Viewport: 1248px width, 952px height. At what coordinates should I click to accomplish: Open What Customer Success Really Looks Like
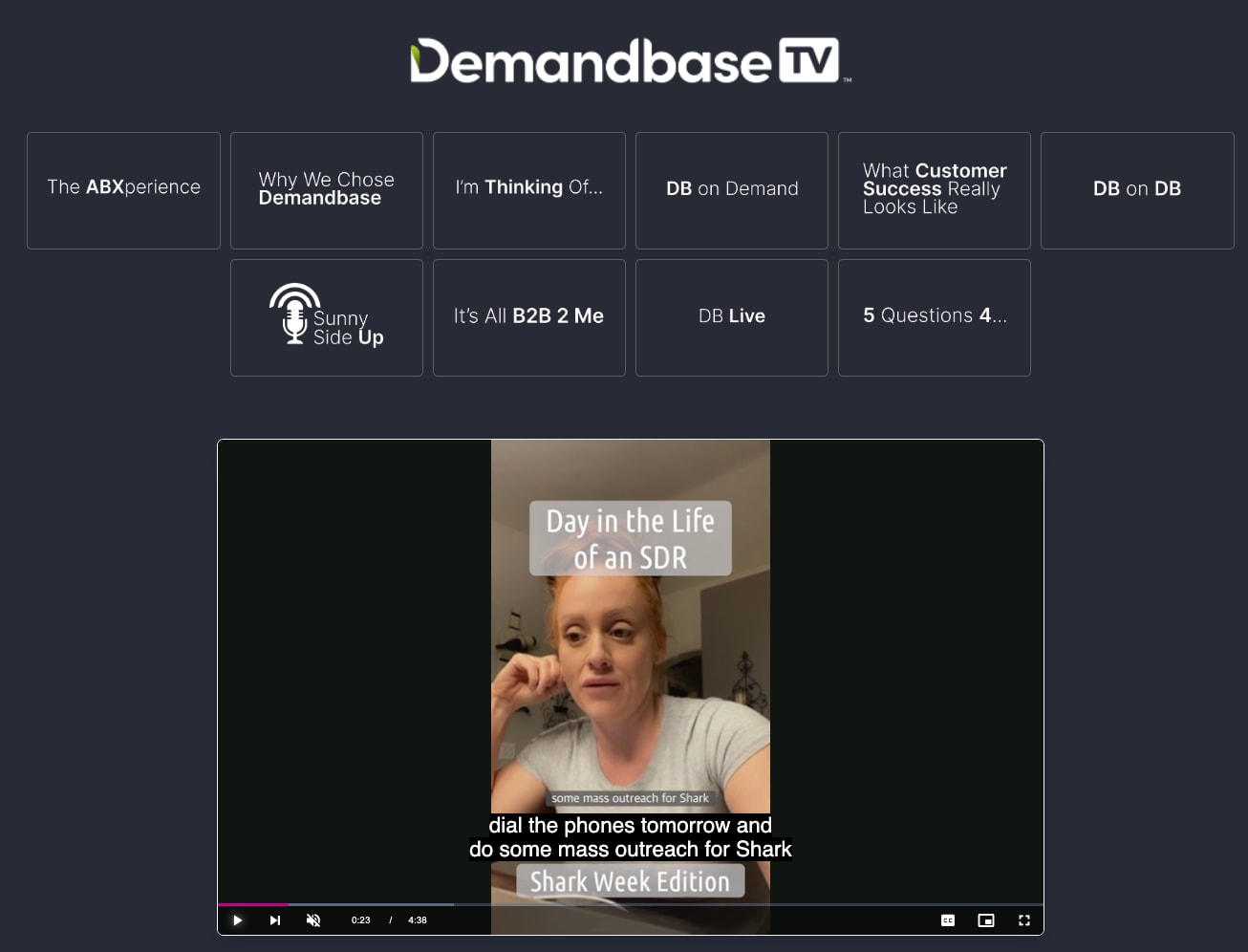click(935, 190)
